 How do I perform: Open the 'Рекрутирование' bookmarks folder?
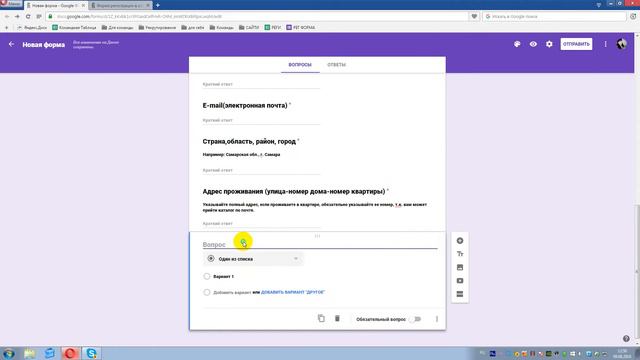coord(157,27)
